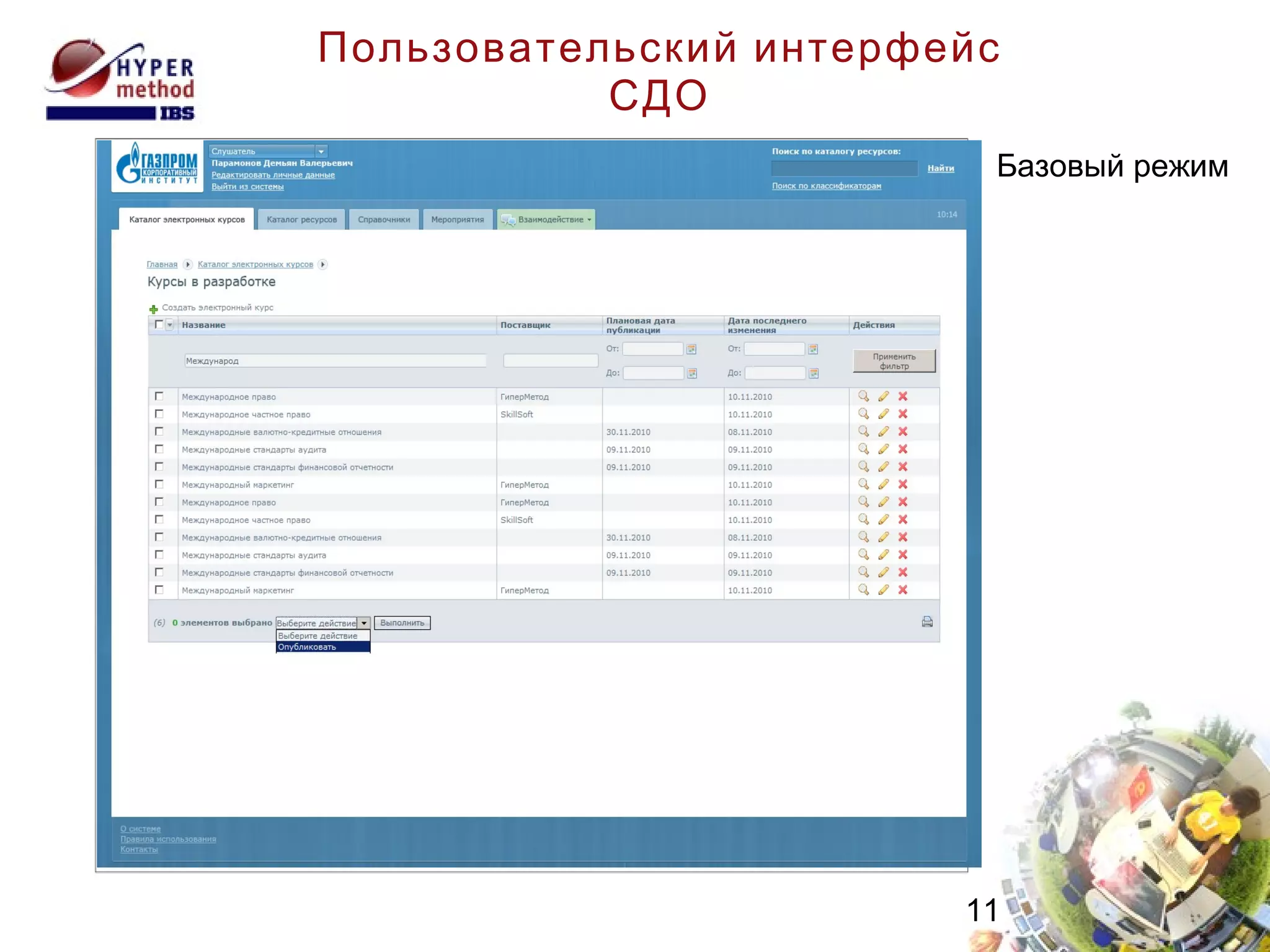Open the 'Слушатель' role dropdown
This screenshot has height=952, width=1270.
point(269,151)
